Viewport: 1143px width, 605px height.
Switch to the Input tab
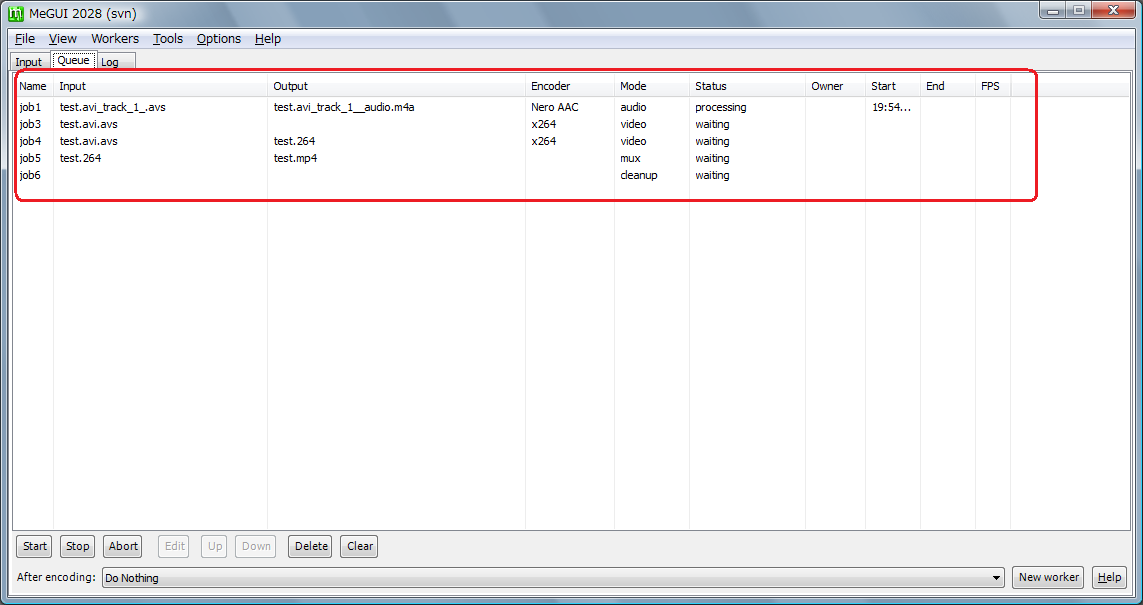pos(29,62)
